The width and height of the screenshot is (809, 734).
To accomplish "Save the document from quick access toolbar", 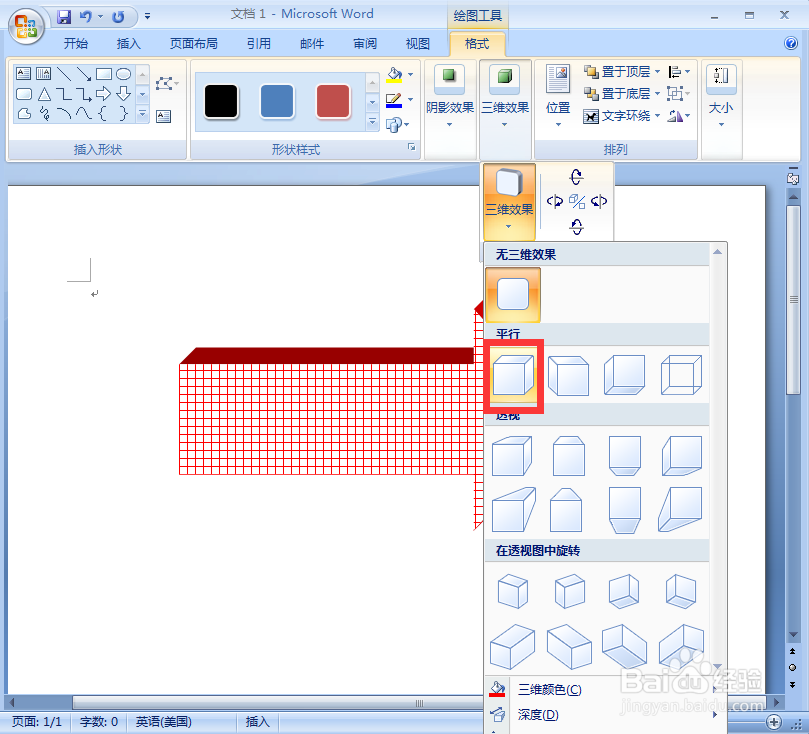I will click(64, 17).
